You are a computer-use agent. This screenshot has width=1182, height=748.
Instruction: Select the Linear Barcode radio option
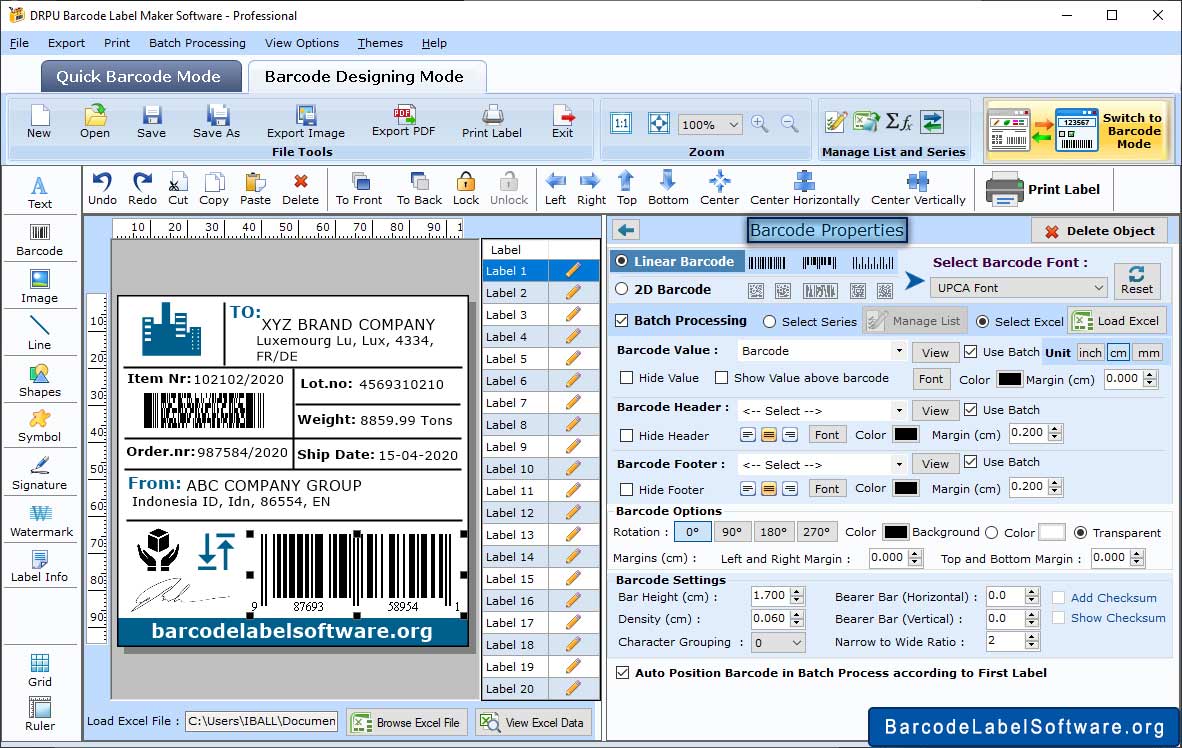point(621,261)
